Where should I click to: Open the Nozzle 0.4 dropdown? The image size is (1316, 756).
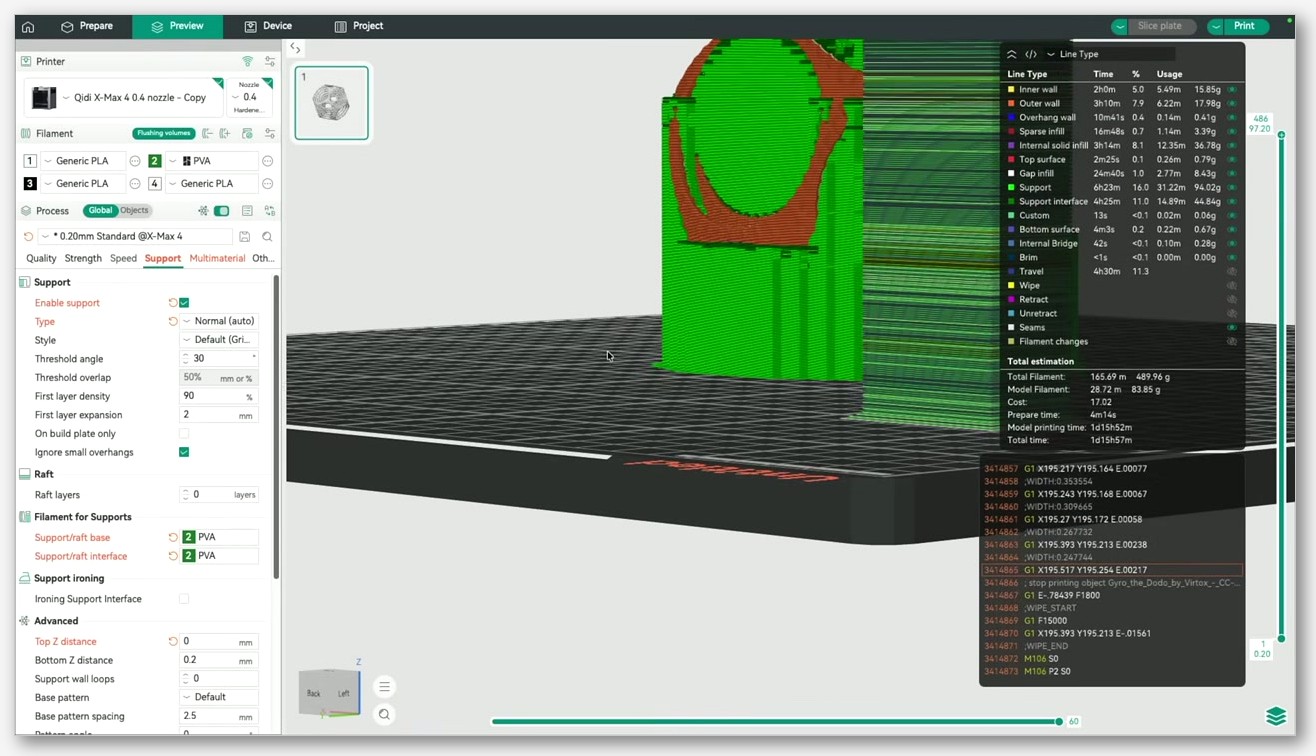250,98
